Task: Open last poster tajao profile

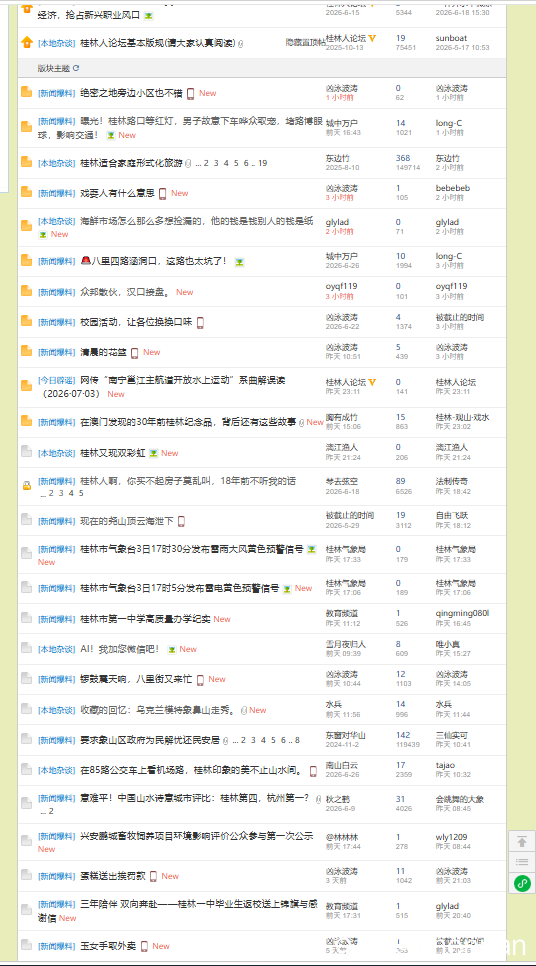Action: (445, 765)
